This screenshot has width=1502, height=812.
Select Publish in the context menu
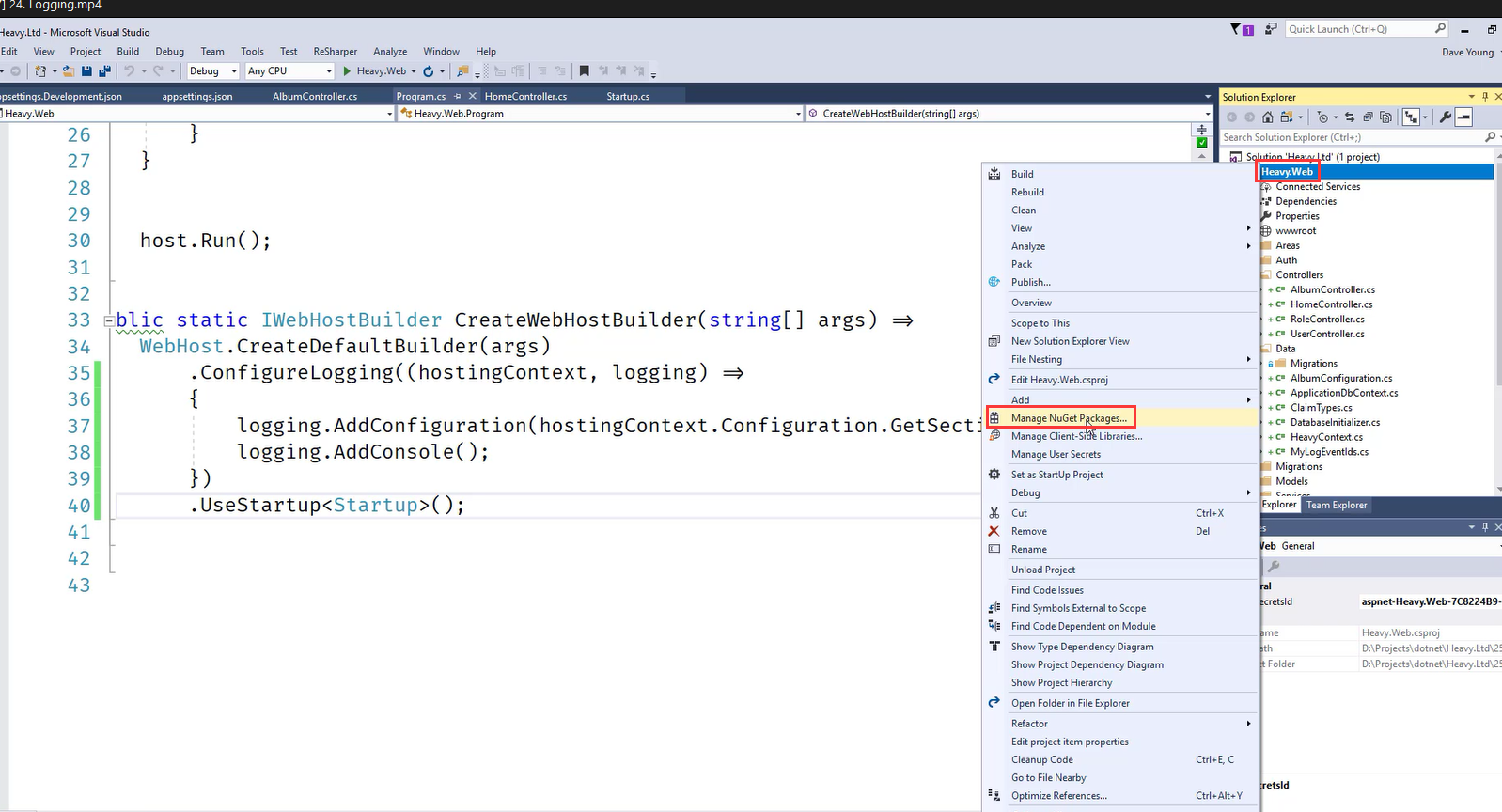click(x=1120, y=283)
